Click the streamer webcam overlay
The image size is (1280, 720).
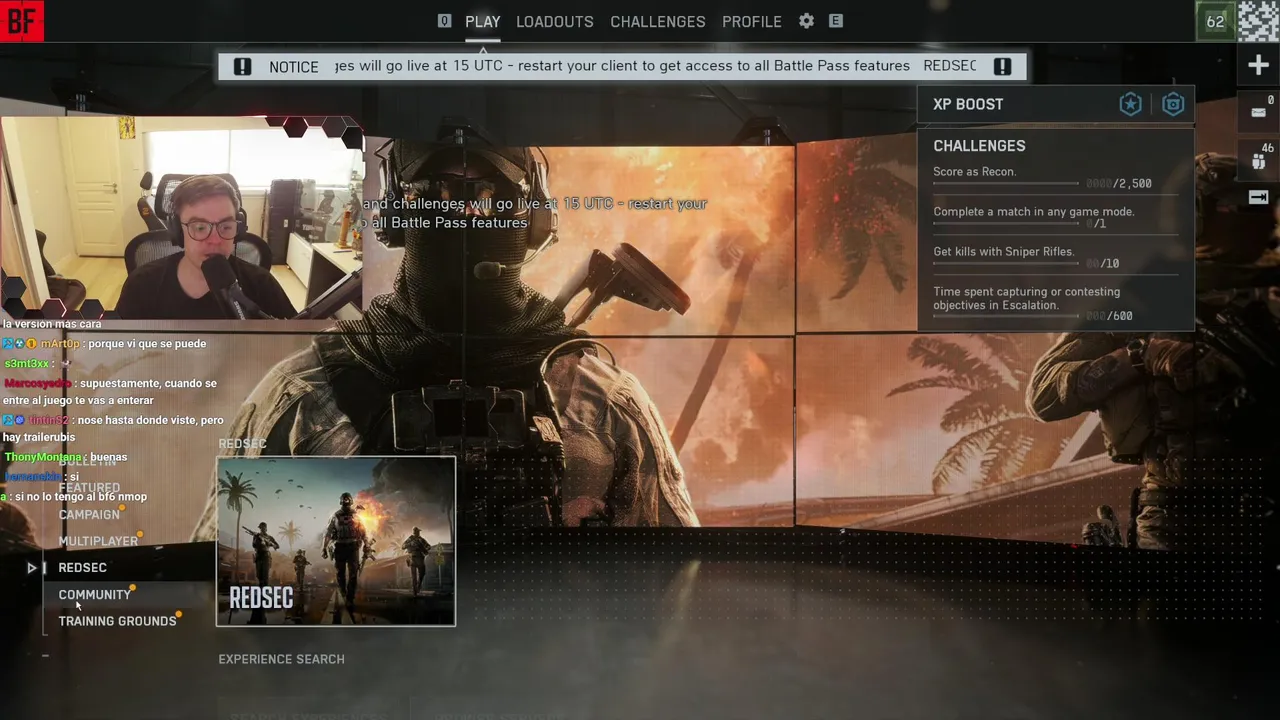182,218
